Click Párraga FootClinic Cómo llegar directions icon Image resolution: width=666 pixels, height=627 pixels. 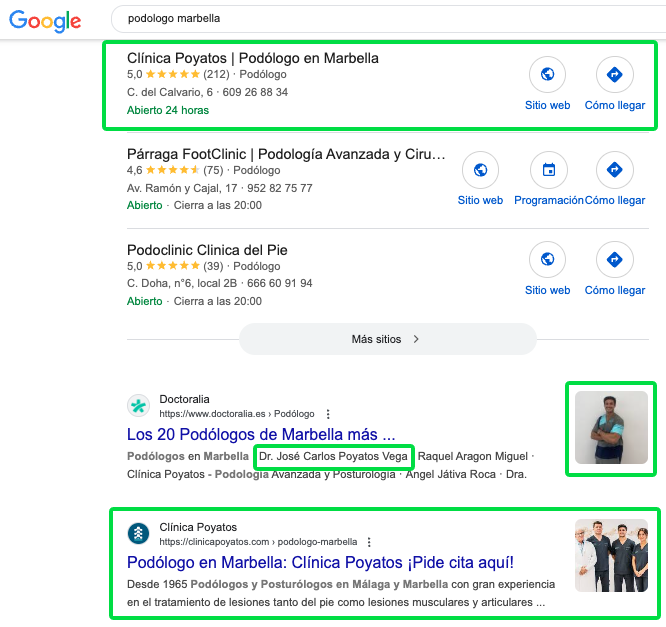[x=615, y=170]
